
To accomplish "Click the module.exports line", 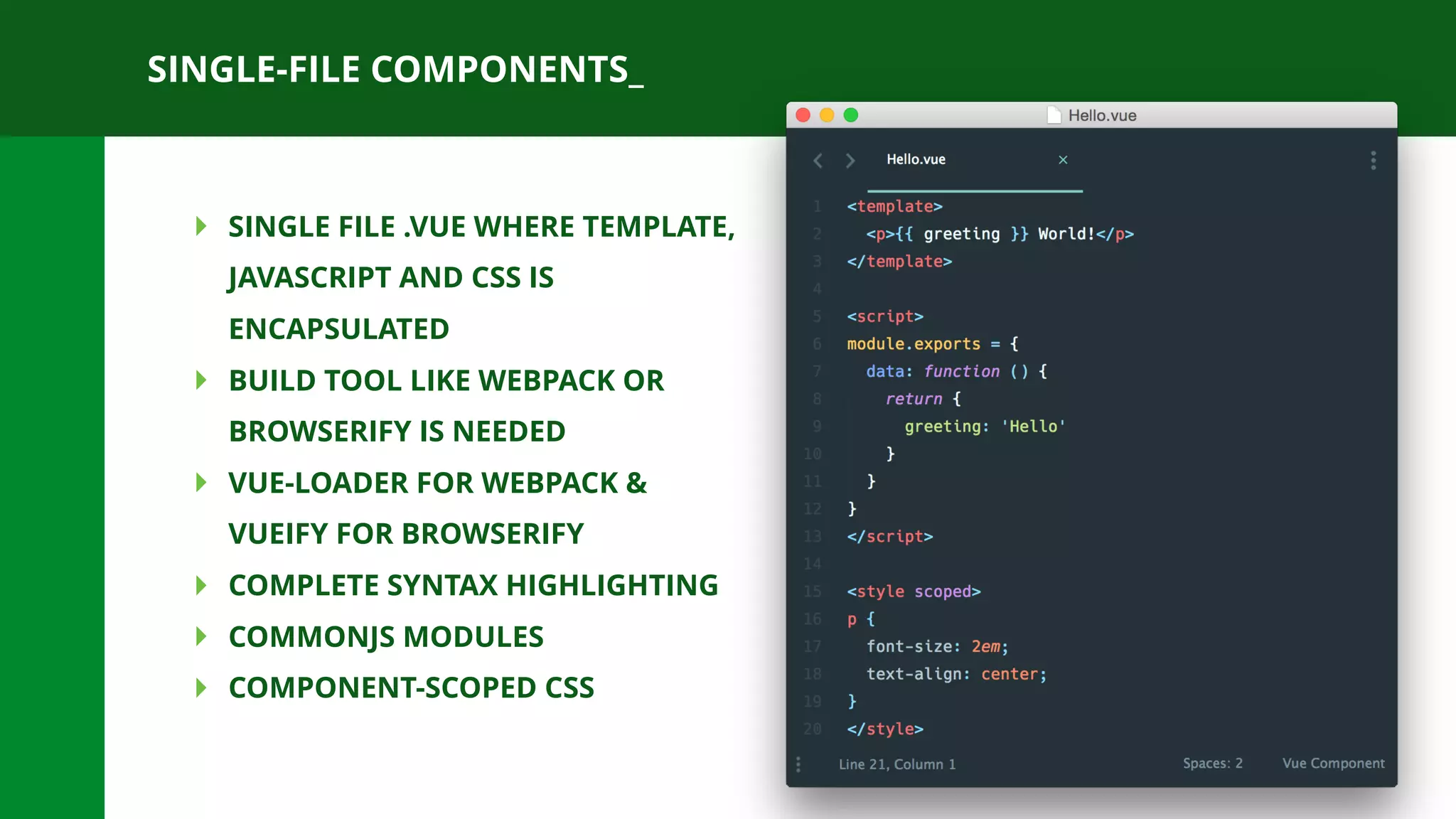I will pyautogui.click(x=933, y=344).
